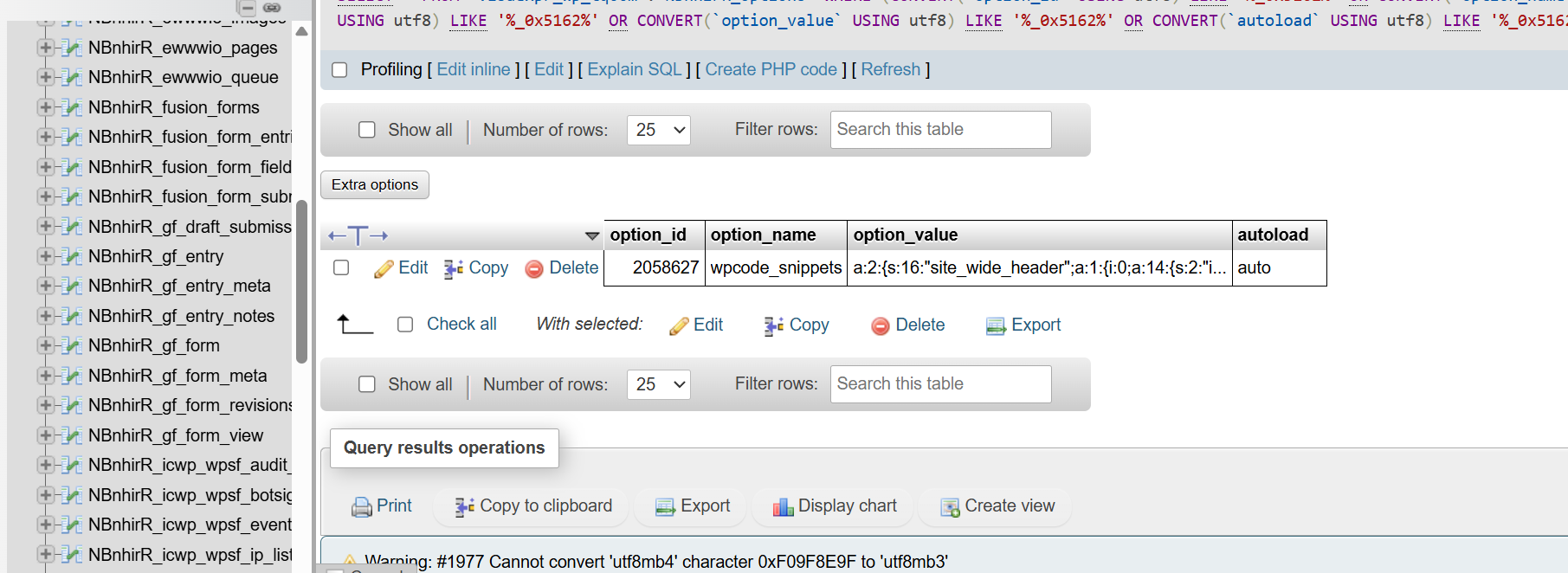Click table icon of NBnhirR_gf_form_view
The image size is (1568, 573).
point(73,436)
